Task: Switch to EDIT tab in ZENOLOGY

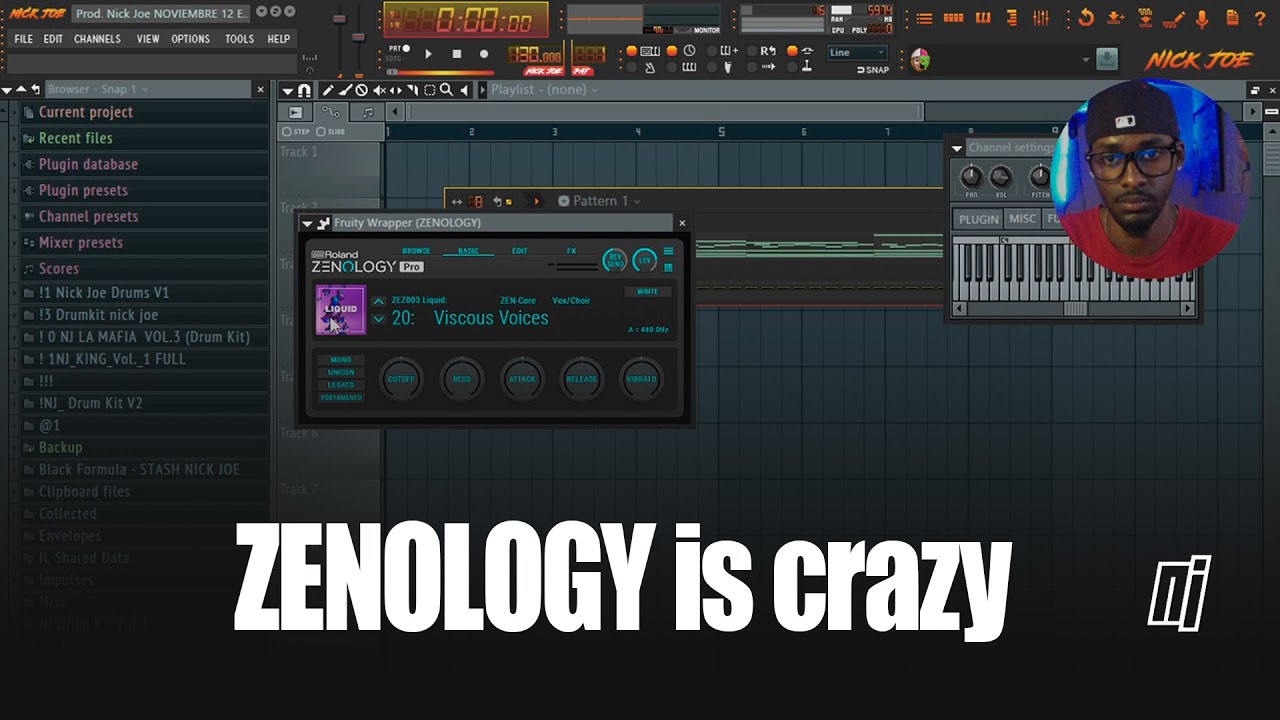Action: (x=520, y=251)
